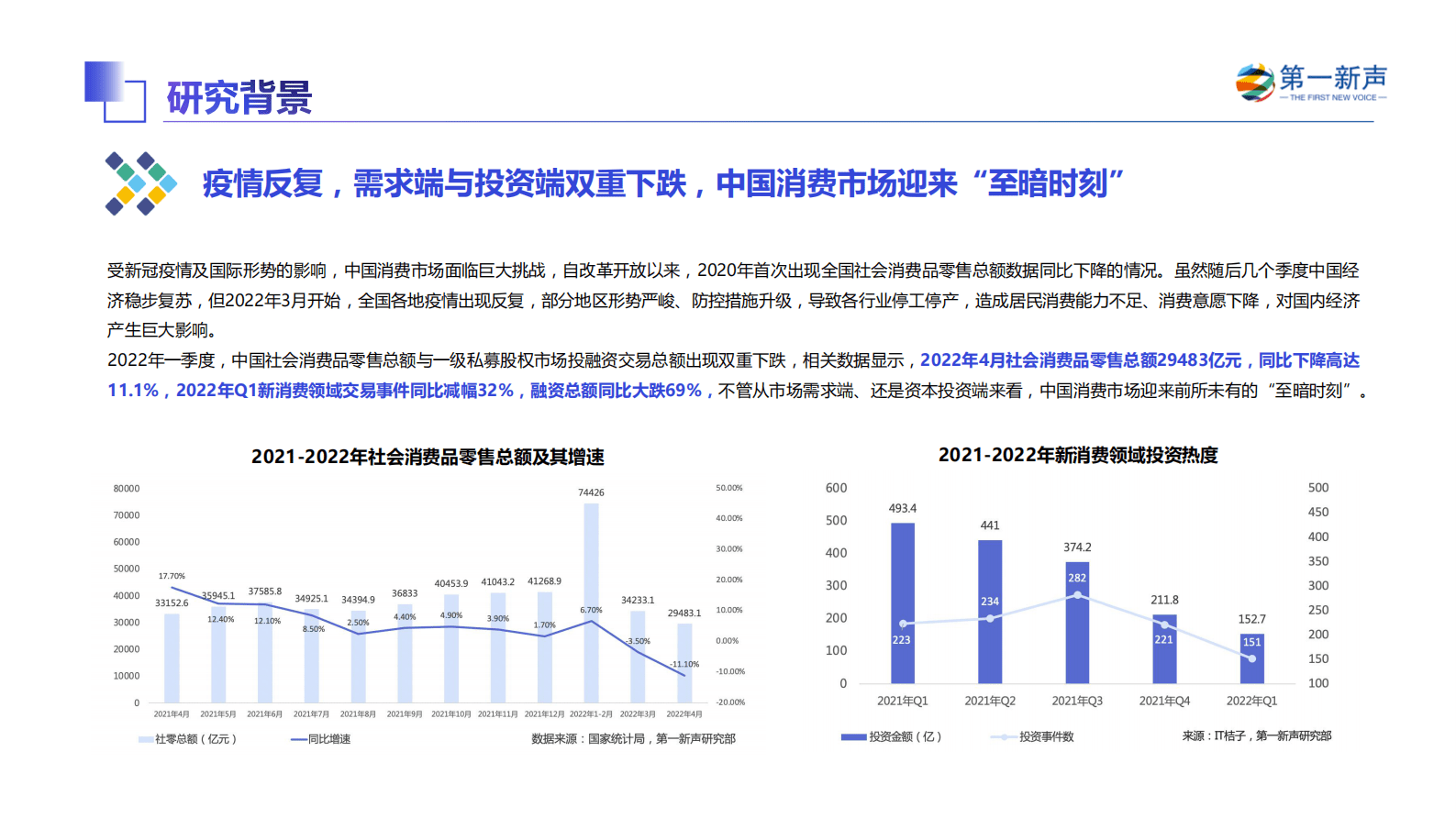Click chart title 2021-2022年新消费领域投资热度
This screenshot has height=818, width=1456.
coord(1078,455)
